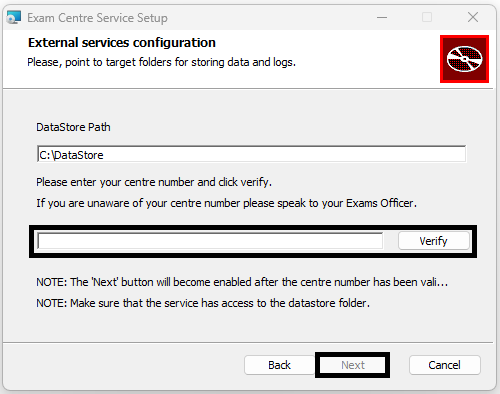Select the 'External services configuration' heading

click(x=122, y=43)
